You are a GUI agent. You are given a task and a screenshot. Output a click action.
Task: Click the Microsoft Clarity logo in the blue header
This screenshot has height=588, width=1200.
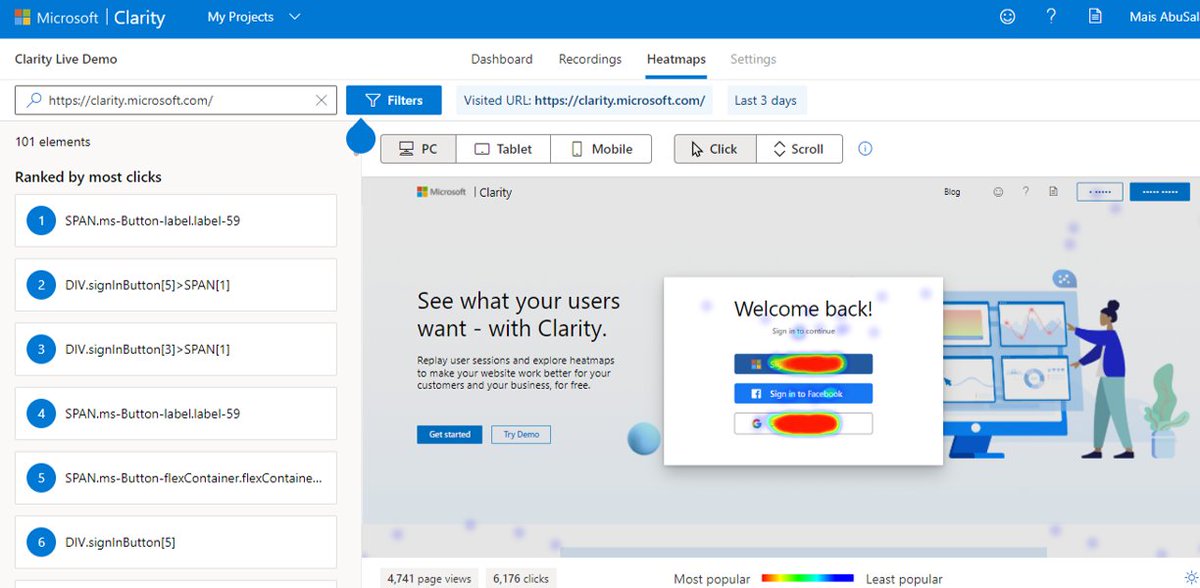[x=90, y=17]
